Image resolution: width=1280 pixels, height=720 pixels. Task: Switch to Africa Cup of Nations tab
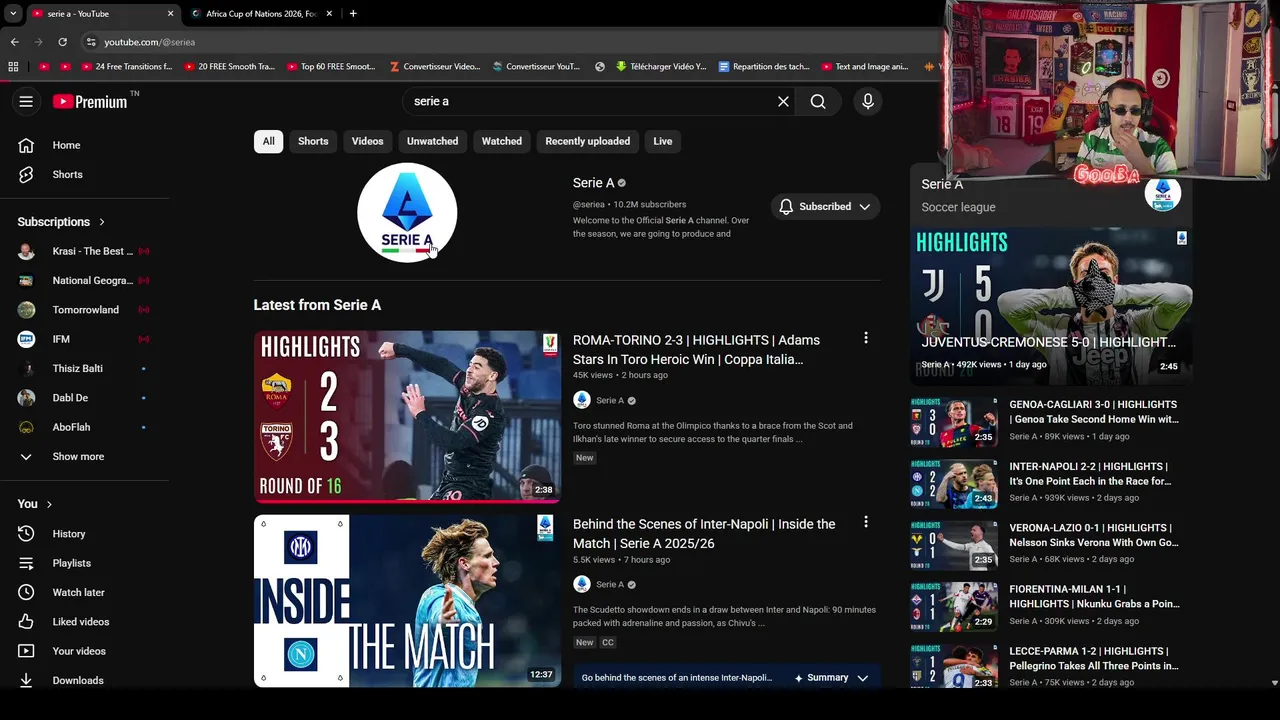[260, 14]
